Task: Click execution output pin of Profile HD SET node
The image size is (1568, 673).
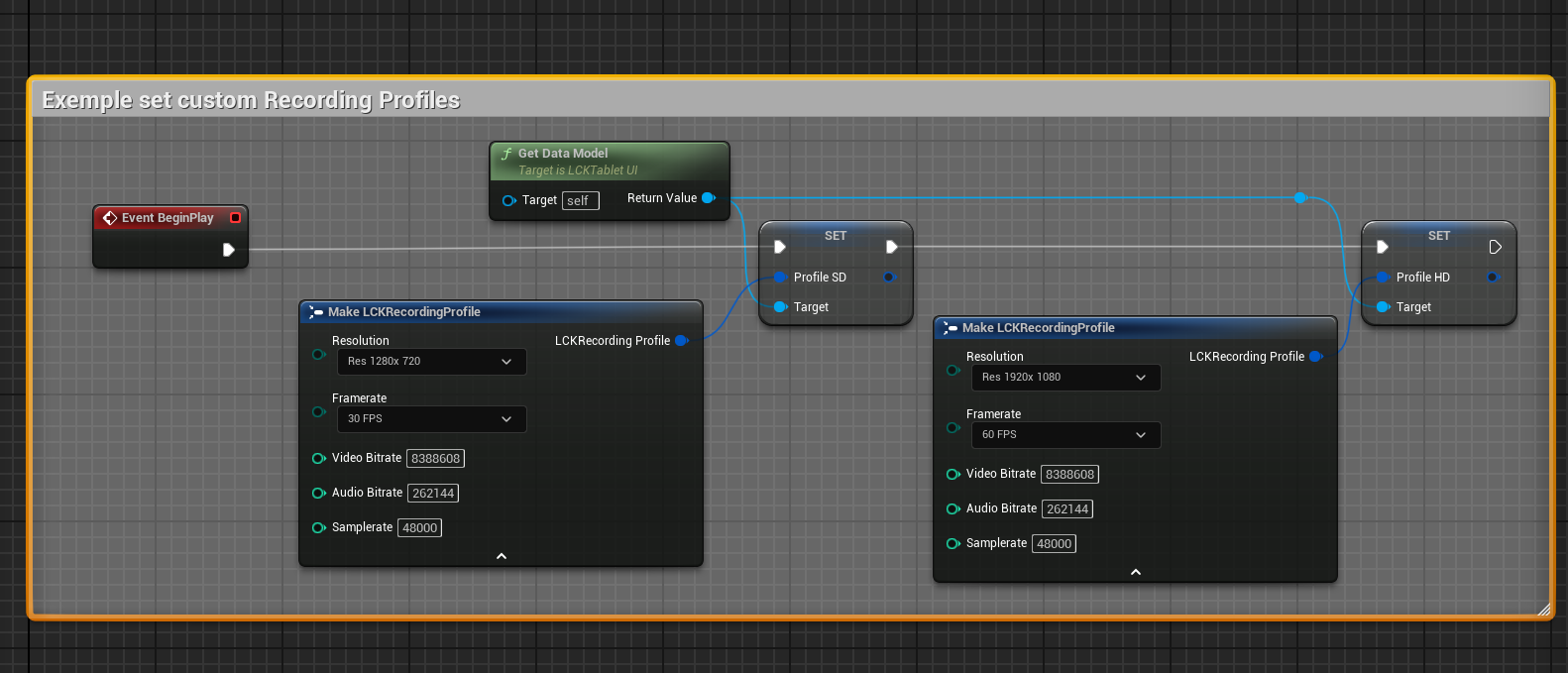Action: [1495, 247]
